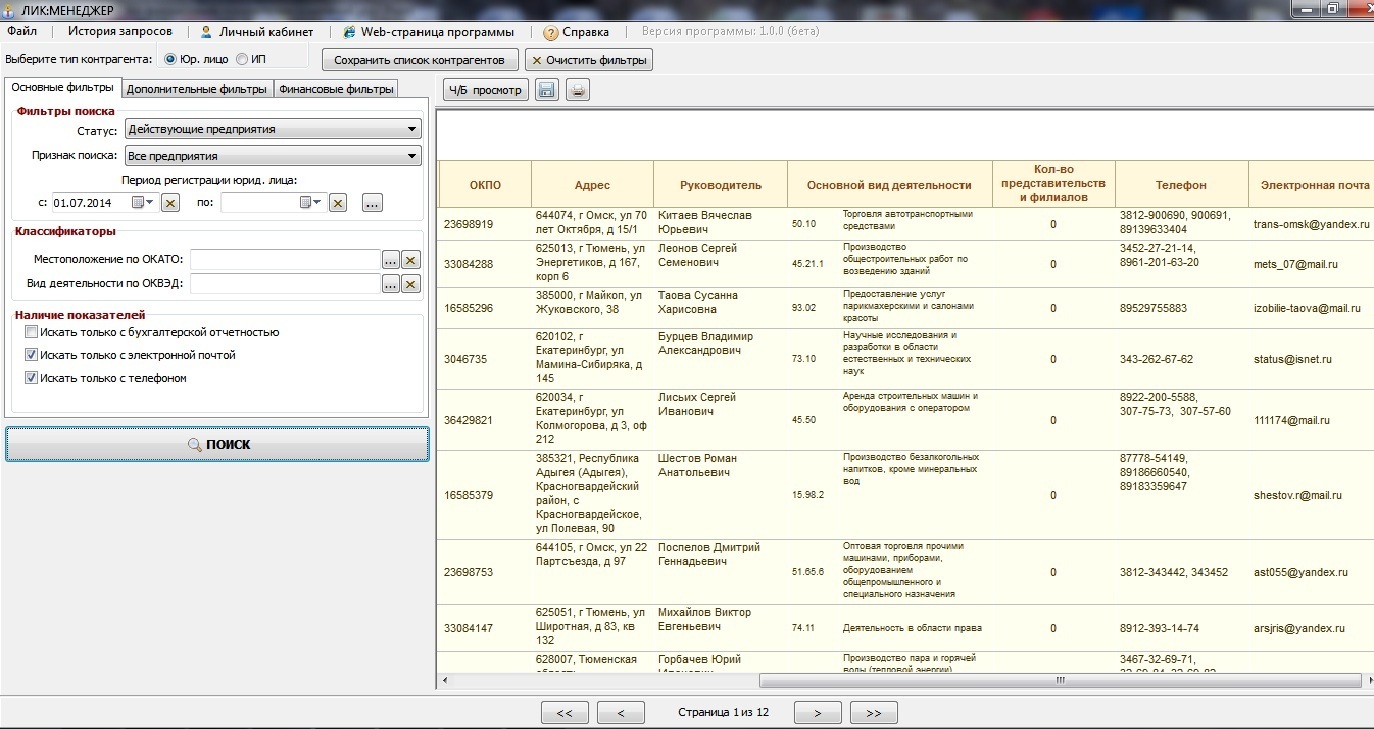Click the save (floppy disk) icon above table

(x=547, y=91)
